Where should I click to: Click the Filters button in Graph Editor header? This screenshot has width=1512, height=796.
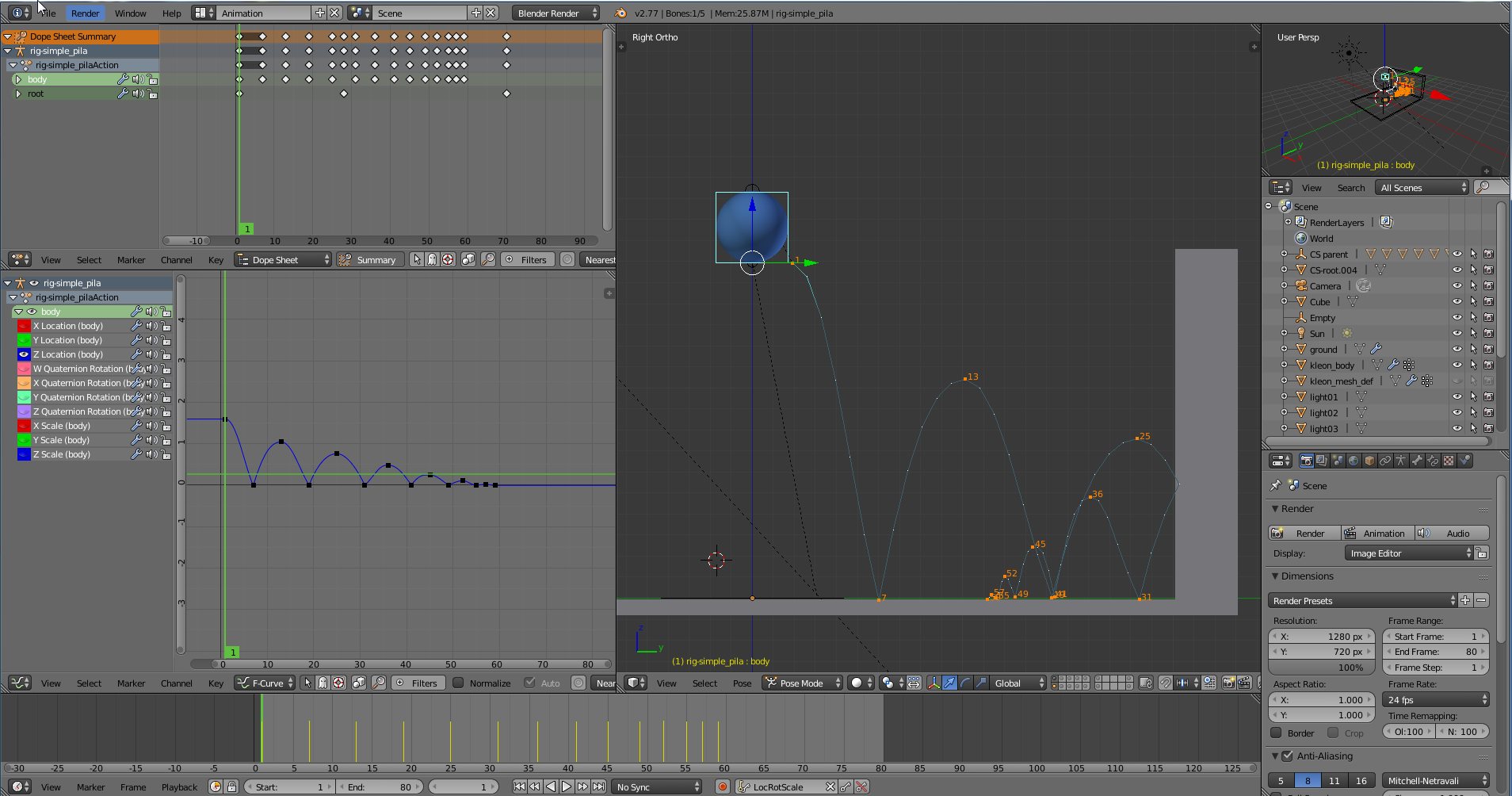tap(417, 683)
